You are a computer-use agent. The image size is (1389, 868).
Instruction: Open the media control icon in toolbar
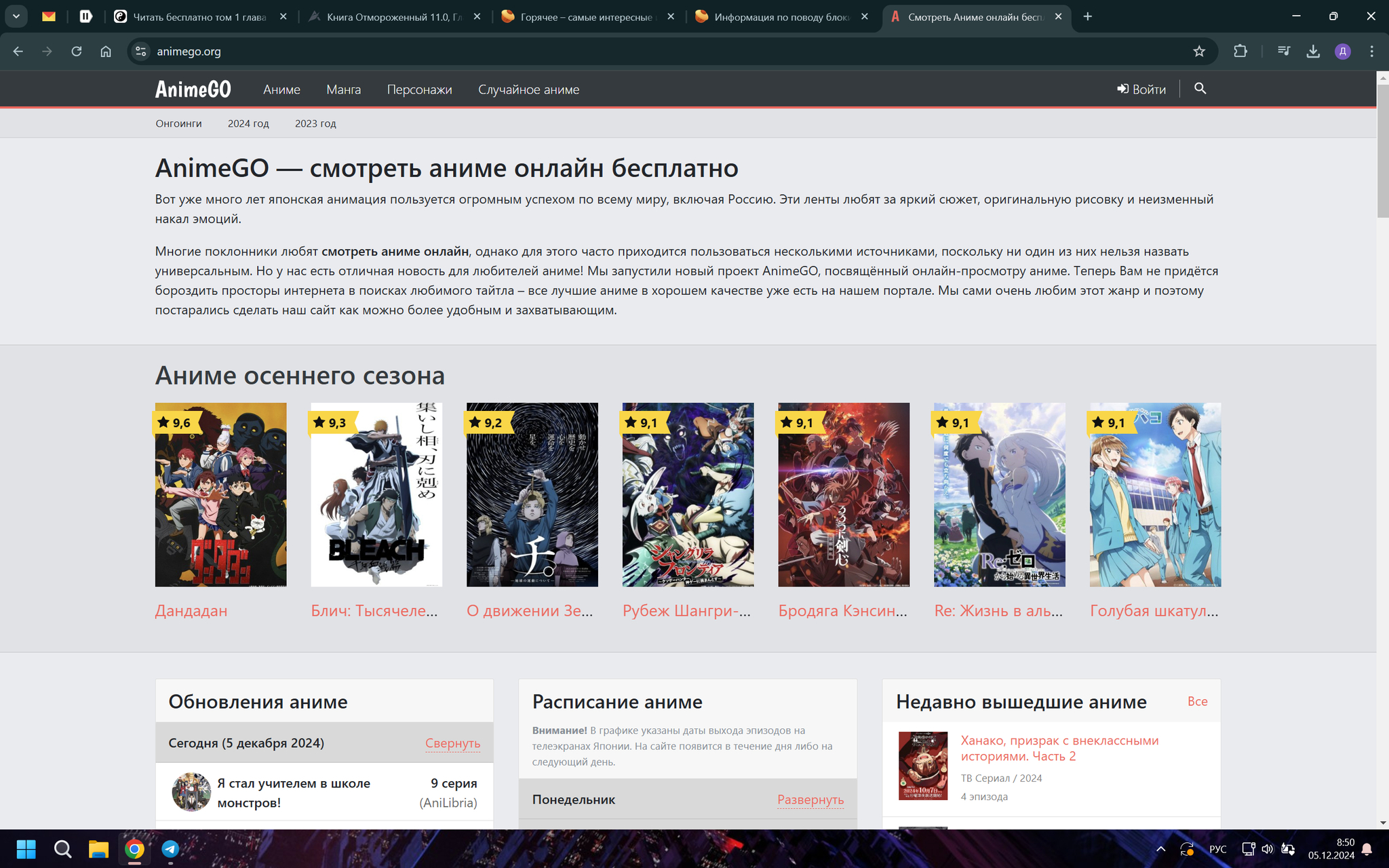(x=1283, y=52)
